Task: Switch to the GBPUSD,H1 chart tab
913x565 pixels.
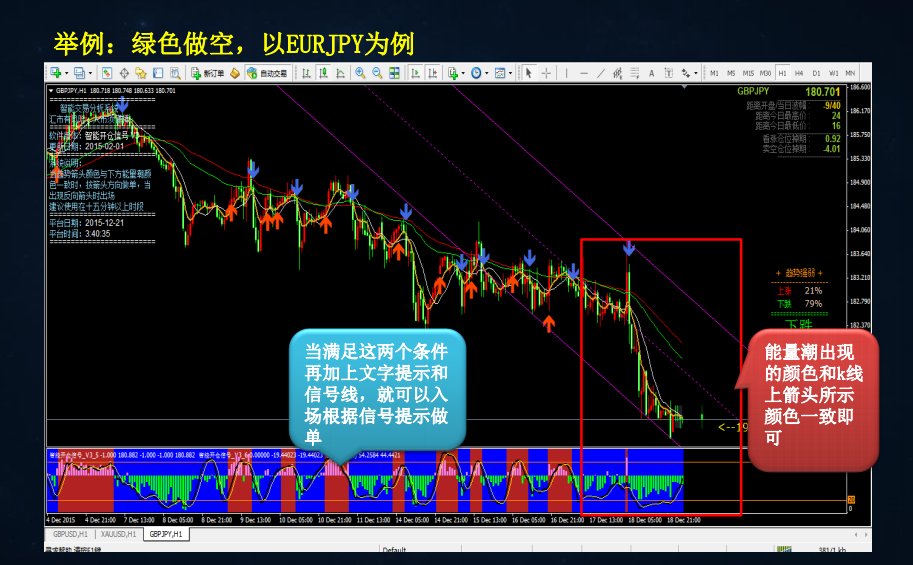Action: tap(71, 536)
